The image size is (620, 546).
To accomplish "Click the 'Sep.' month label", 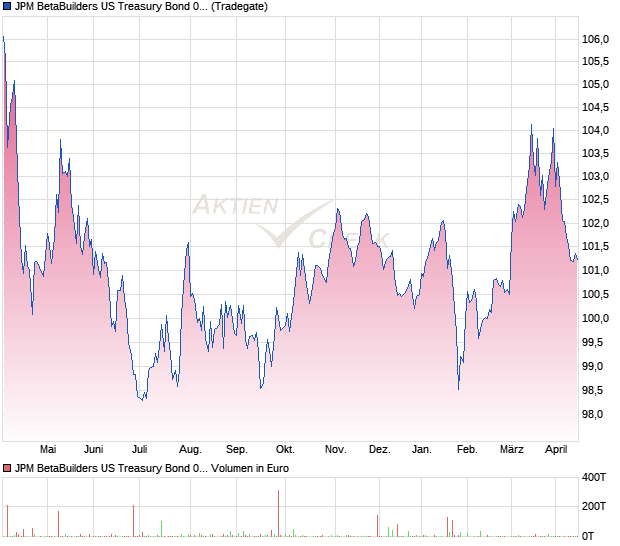I will click(x=236, y=450).
